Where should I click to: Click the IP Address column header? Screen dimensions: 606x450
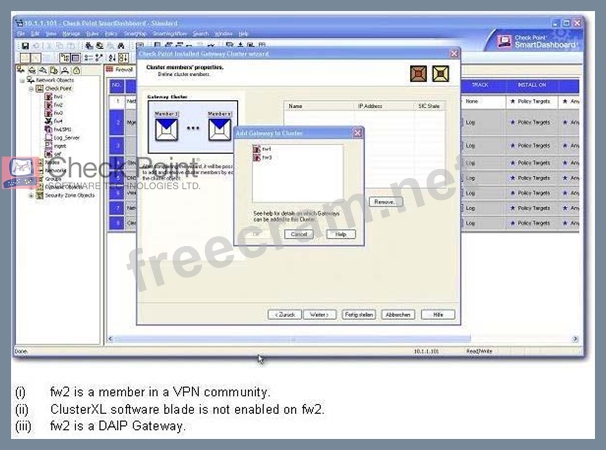385,106
